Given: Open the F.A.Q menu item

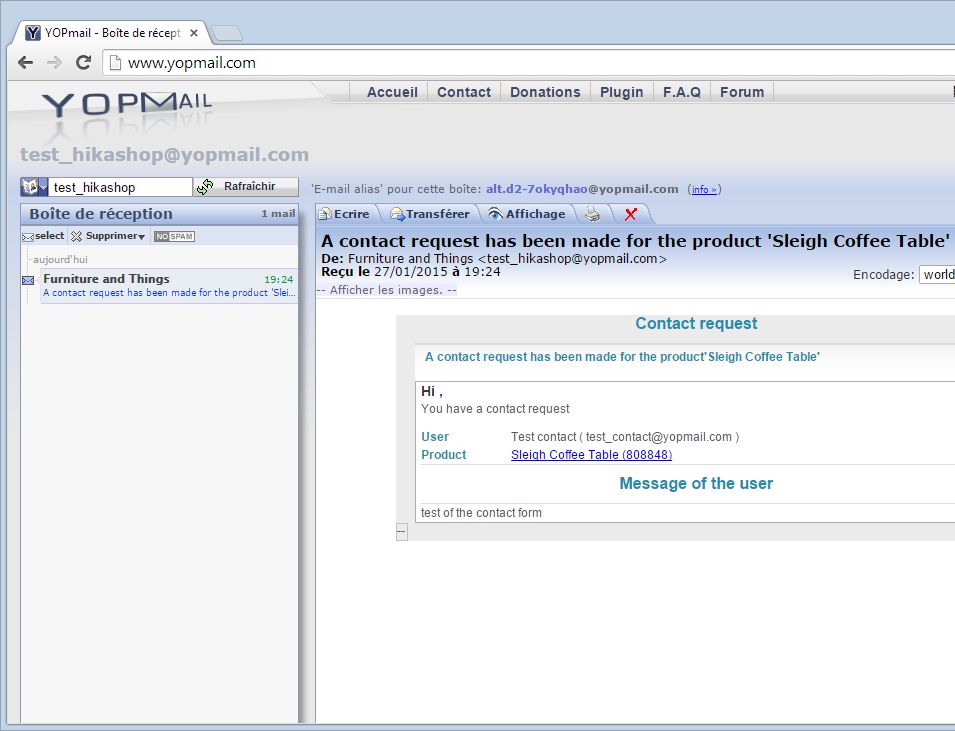Looking at the screenshot, I should 682,92.
